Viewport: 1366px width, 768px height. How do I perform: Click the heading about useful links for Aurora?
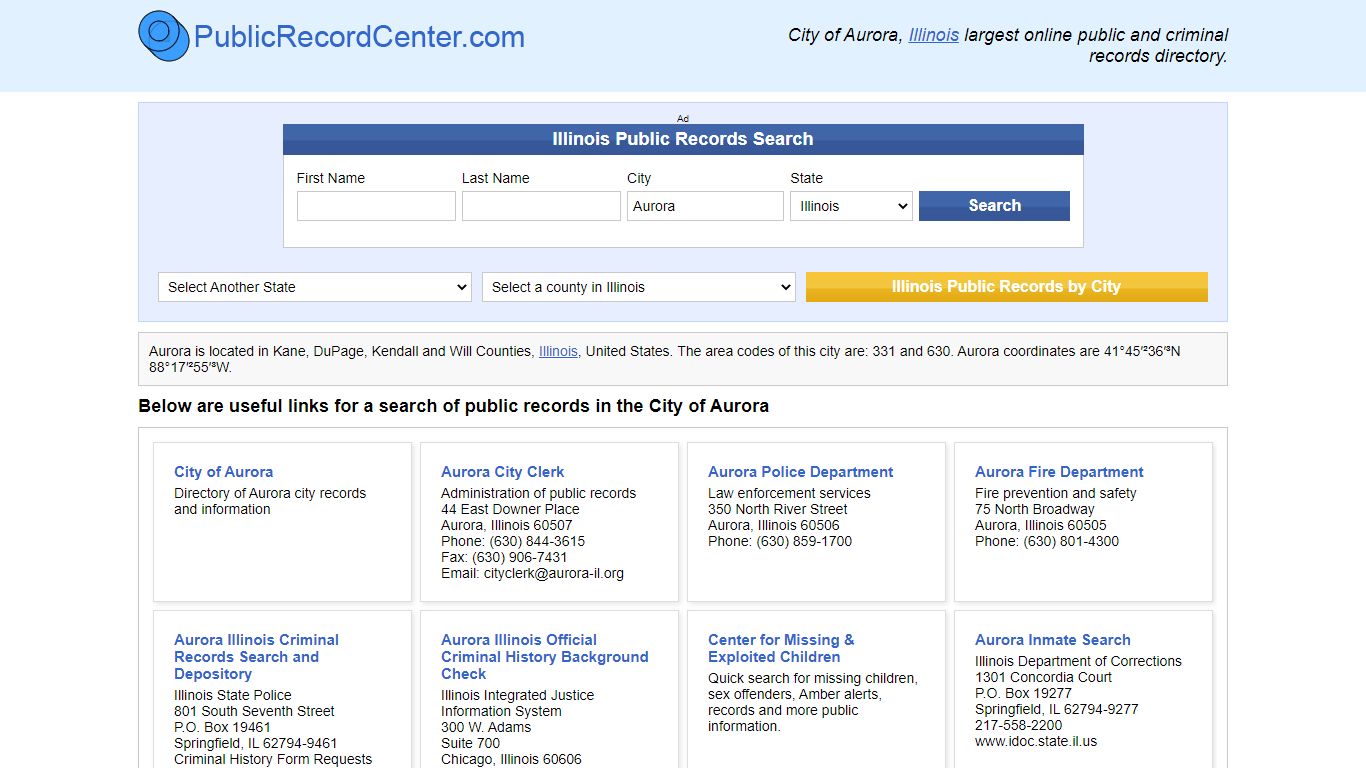[x=453, y=406]
